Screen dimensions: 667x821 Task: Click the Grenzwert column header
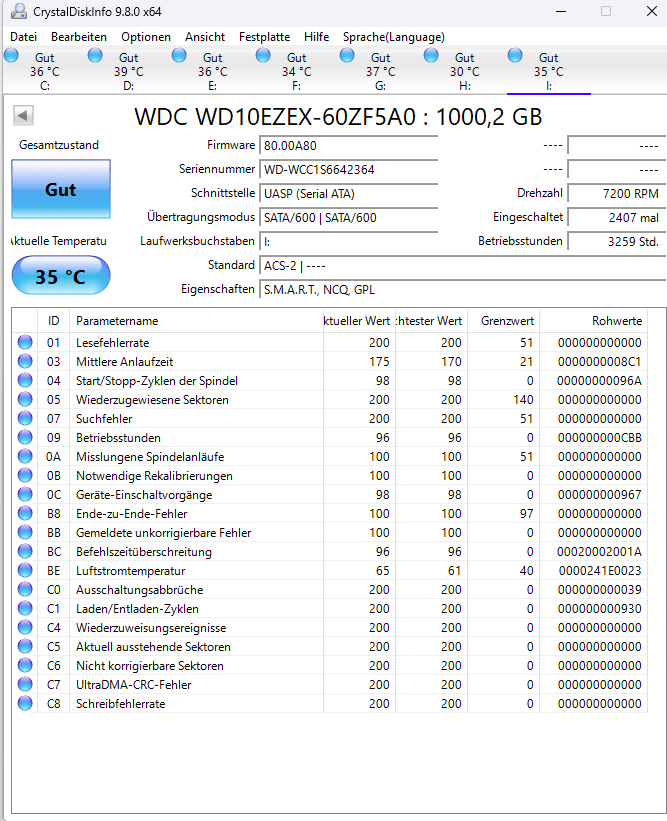click(x=504, y=320)
